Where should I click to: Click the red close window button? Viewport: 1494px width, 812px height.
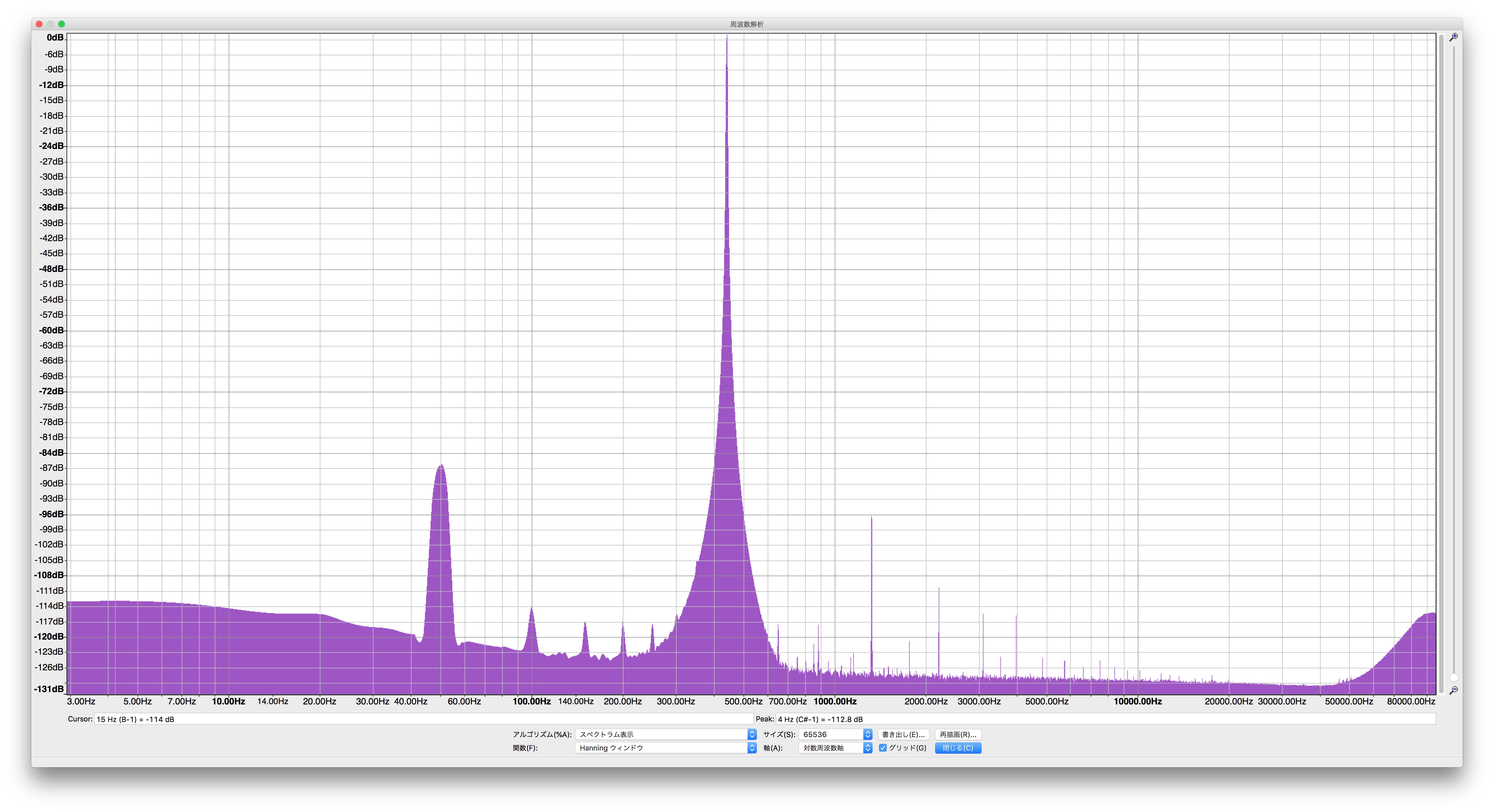point(39,24)
